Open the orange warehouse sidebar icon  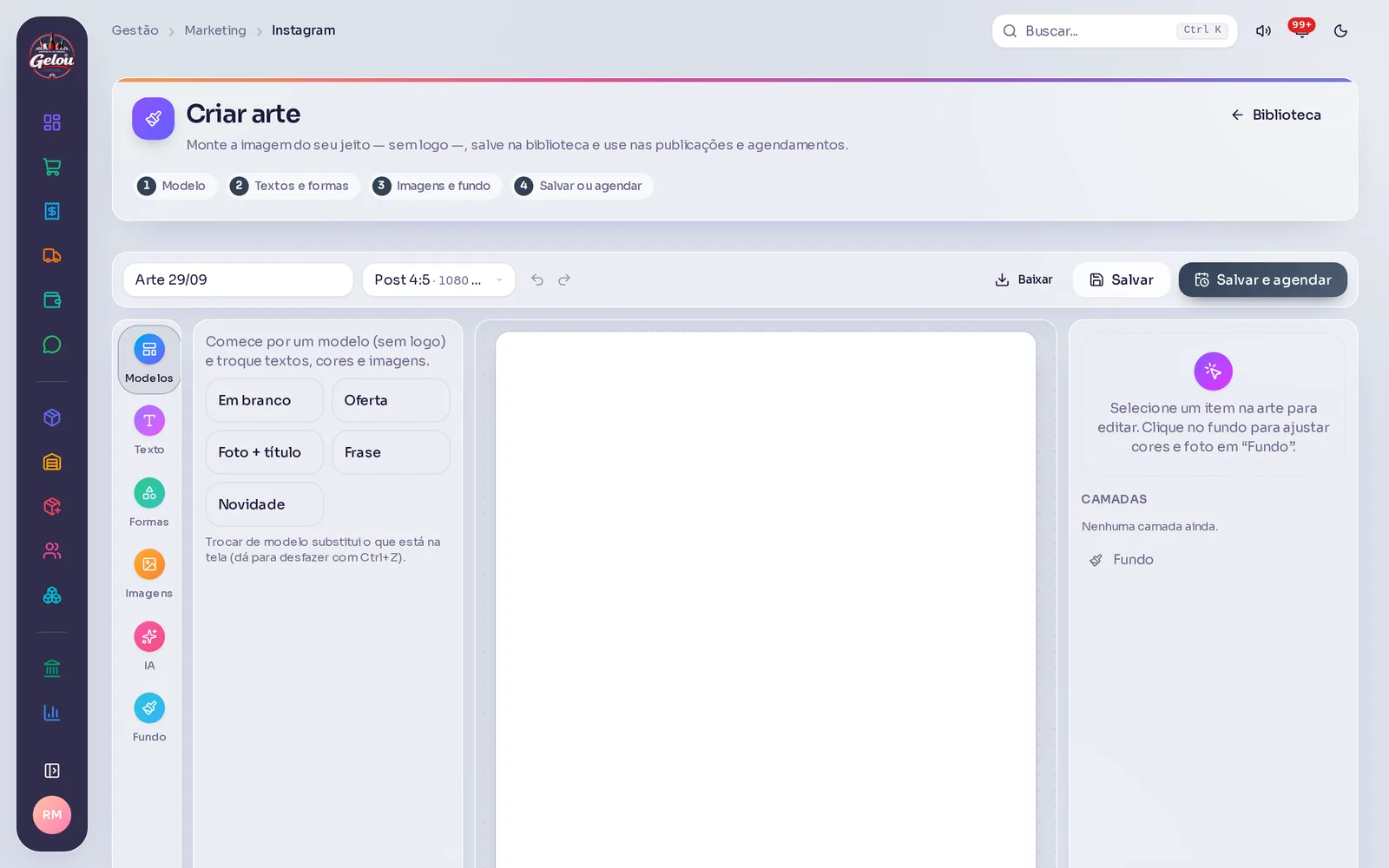52,462
